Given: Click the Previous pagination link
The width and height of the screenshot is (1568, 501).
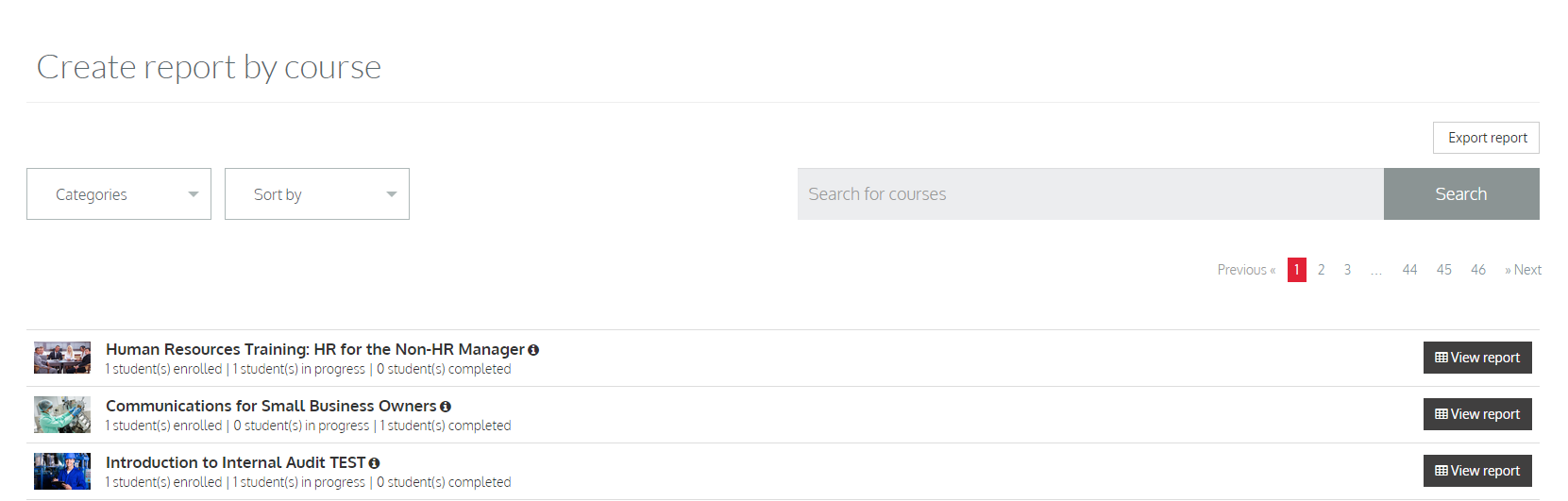Looking at the screenshot, I should [x=1246, y=270].
